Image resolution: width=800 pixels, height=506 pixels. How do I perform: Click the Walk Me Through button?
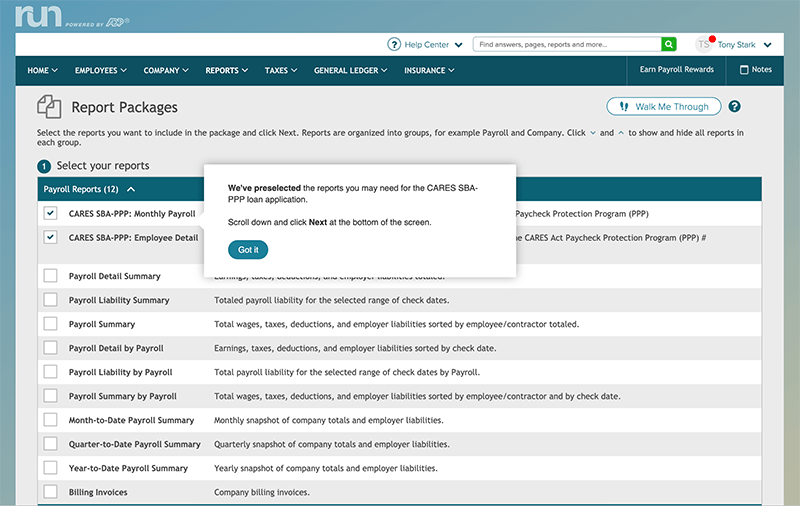(x=664, y=107)
